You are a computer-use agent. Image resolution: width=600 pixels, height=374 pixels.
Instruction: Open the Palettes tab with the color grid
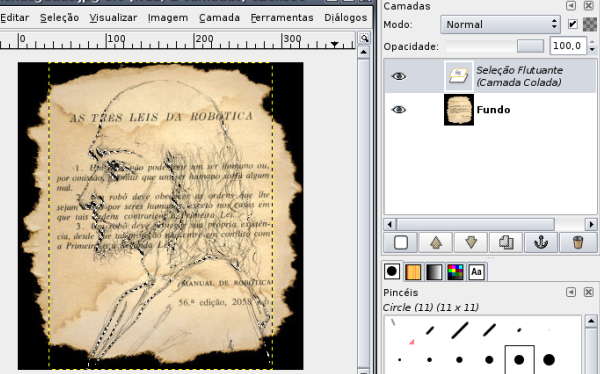(x=455, y=272)
